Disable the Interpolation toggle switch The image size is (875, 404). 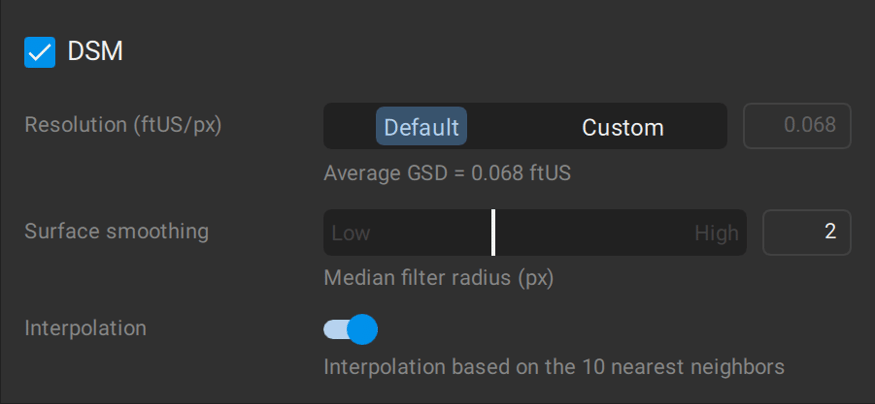click(x=350, y=328)
